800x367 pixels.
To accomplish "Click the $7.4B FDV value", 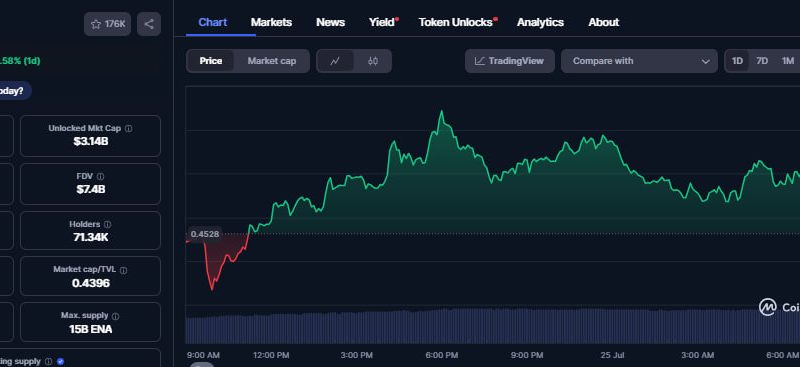I will pyautogui.click(x=91, y=189).
